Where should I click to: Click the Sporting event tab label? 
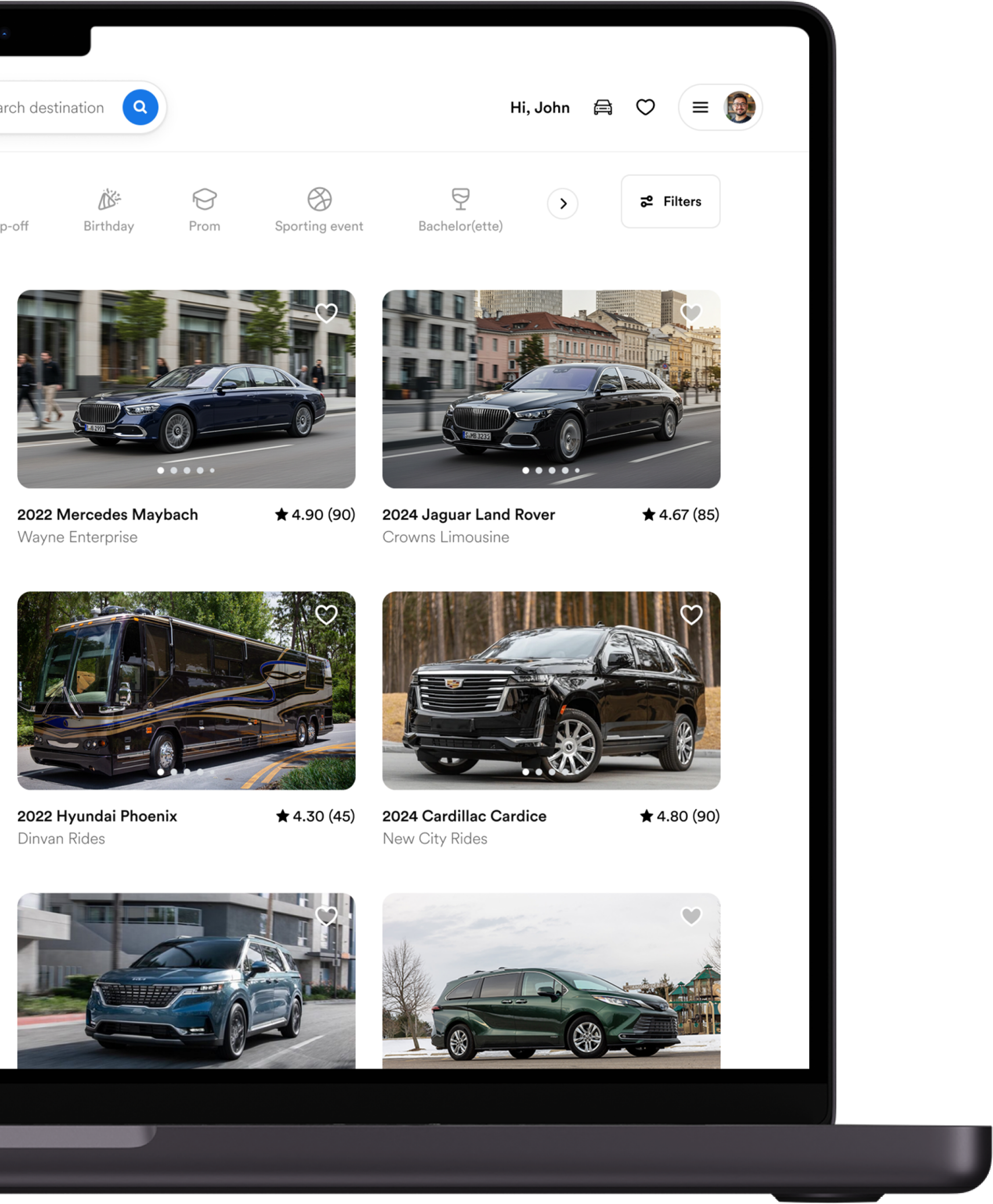(x=319, y=226)
